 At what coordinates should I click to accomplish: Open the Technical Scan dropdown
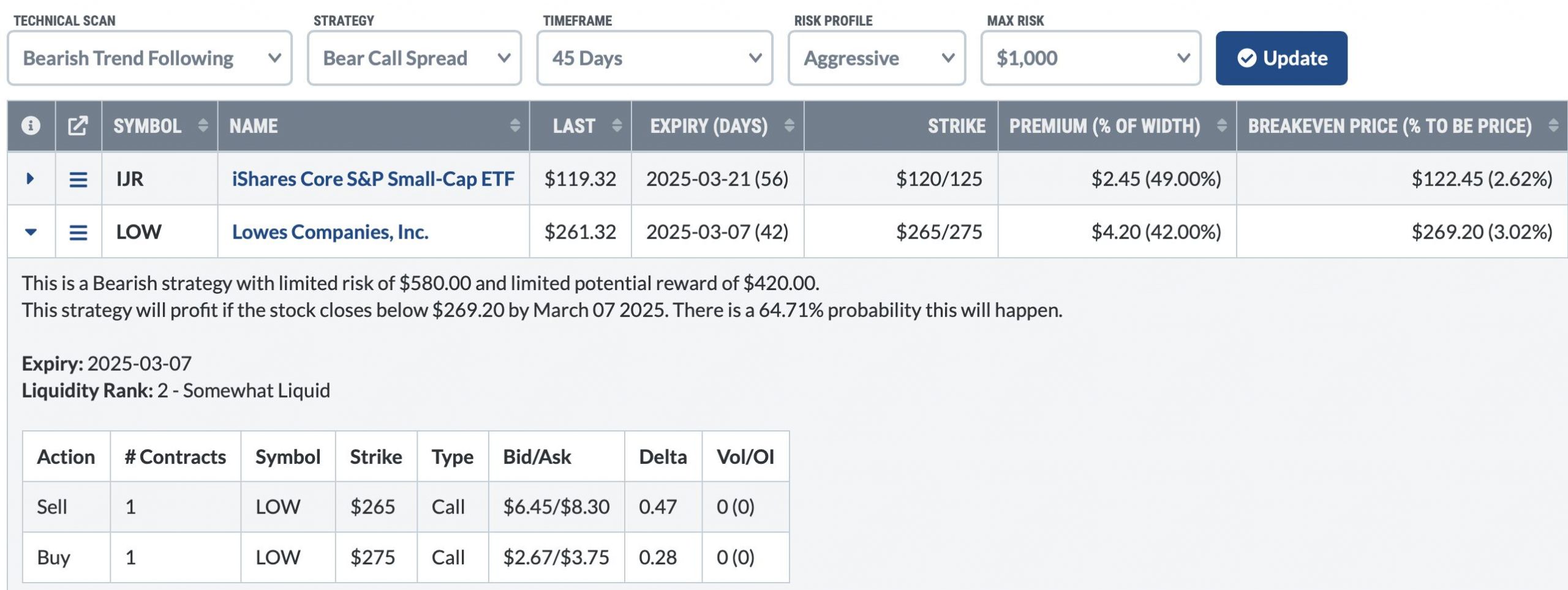tap(149, 58)
